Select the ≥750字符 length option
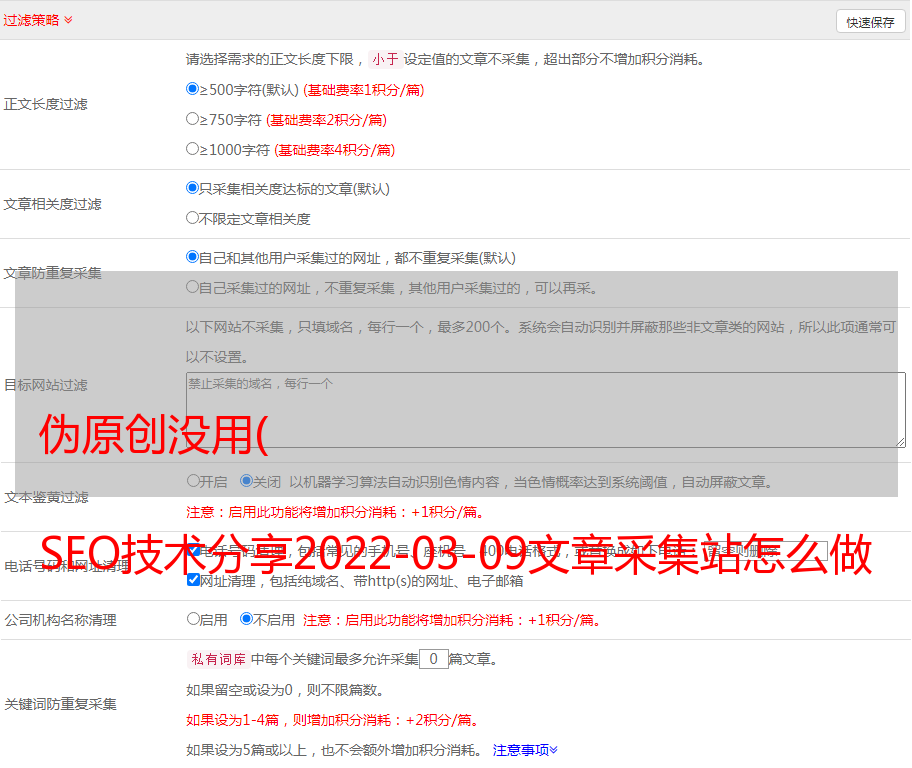Screen dimensions: 912x768 (x=193, y=119)
